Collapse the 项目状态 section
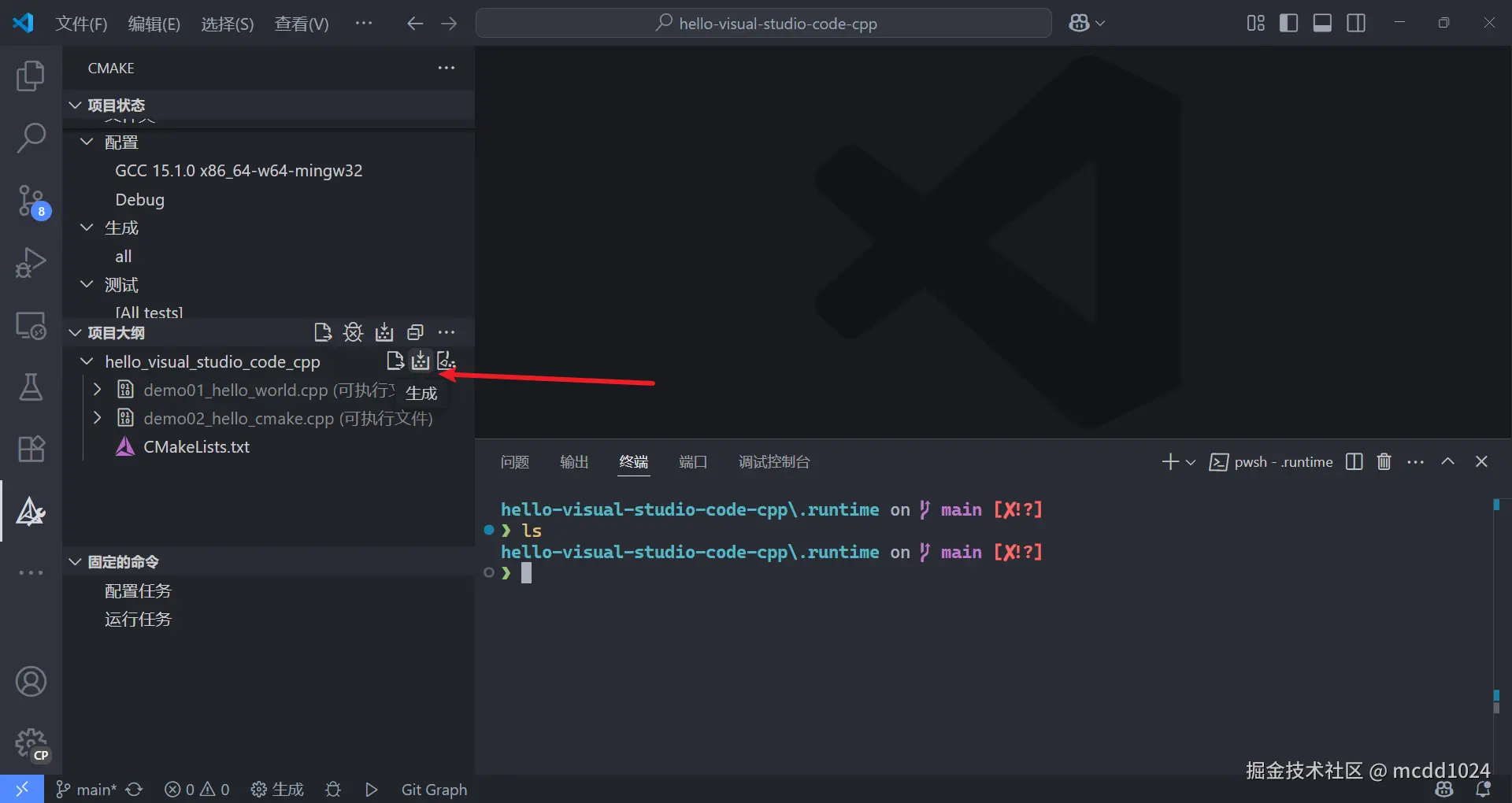1512x803 pixels. point(76,105)
